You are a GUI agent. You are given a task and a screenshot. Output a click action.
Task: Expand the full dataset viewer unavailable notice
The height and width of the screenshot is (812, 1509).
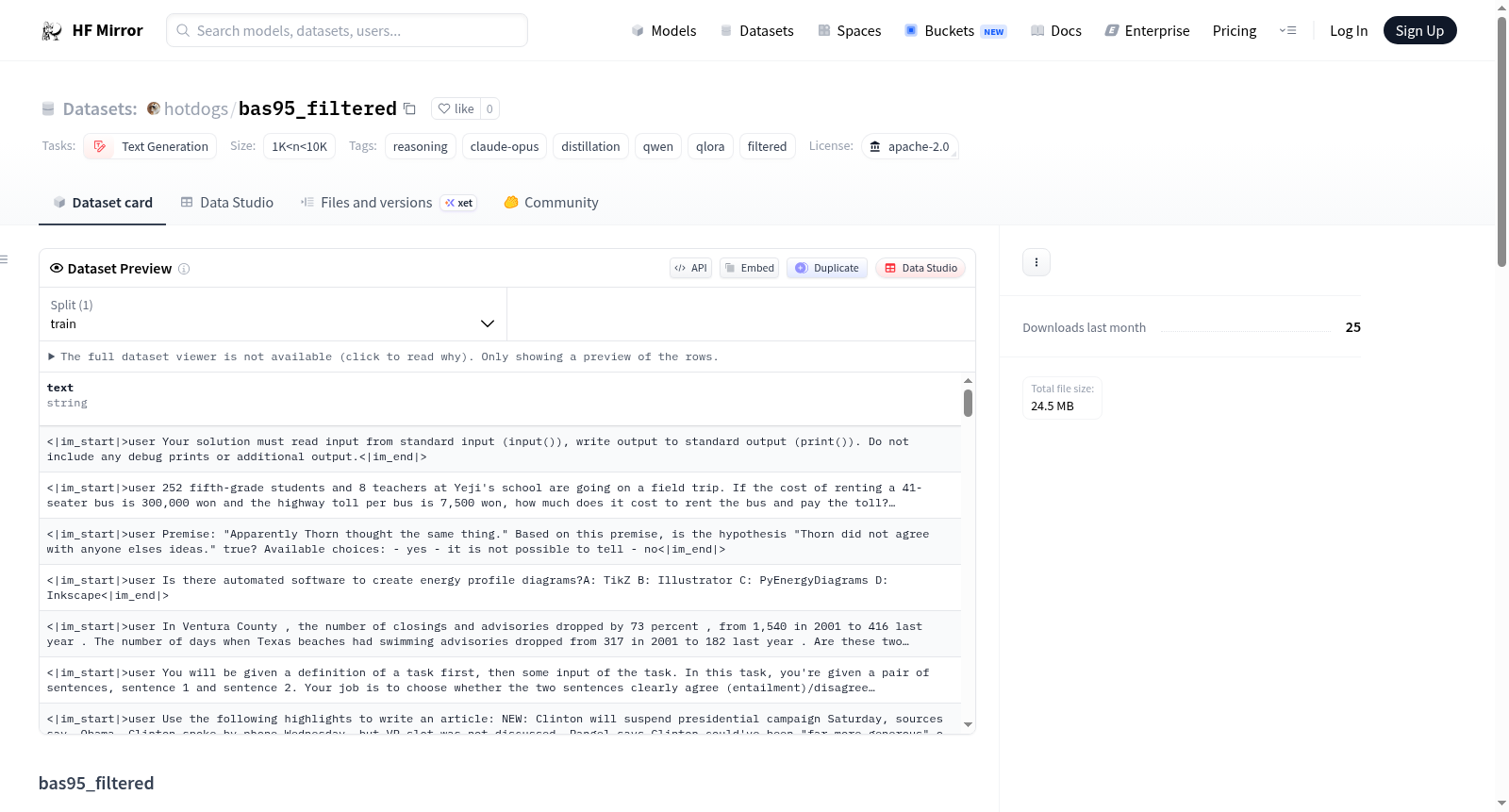pos(383,356)
